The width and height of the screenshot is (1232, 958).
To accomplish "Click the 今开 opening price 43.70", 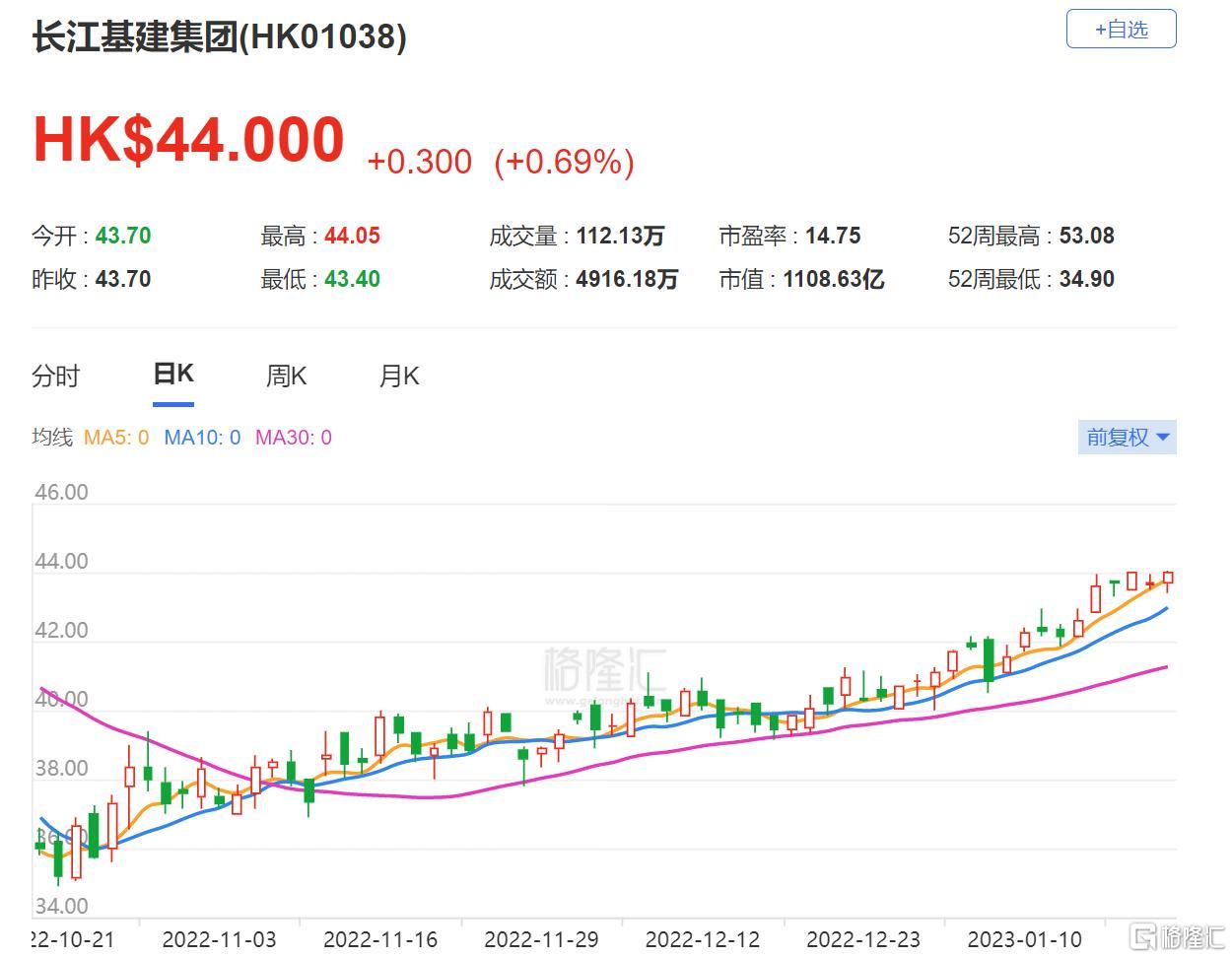I will point(123,237).
